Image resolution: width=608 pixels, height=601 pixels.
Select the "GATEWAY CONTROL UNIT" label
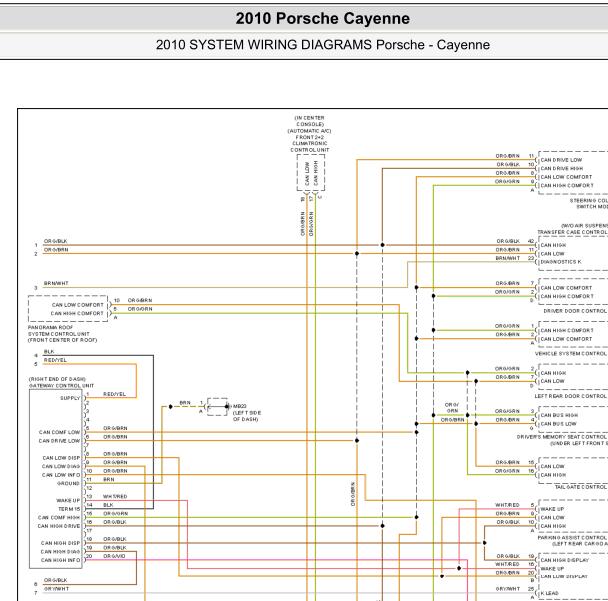(x=62, y=385)
